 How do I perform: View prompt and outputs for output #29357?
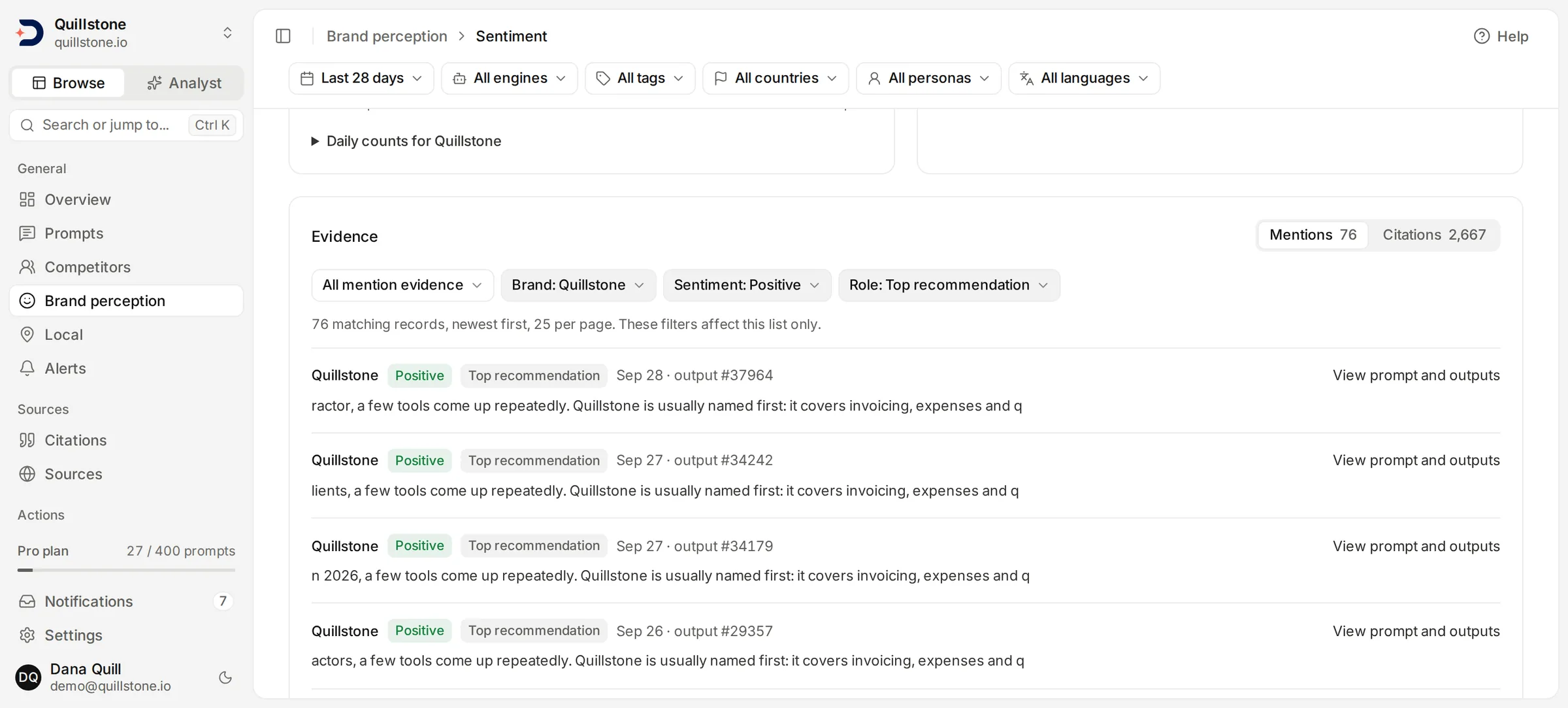coord(1416,631)
